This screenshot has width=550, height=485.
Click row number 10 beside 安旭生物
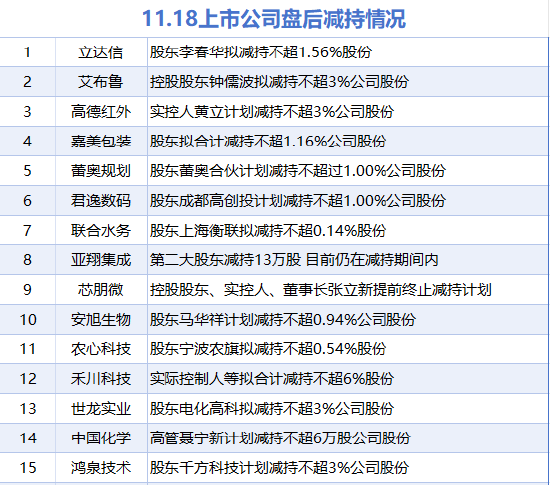(28, 319)
